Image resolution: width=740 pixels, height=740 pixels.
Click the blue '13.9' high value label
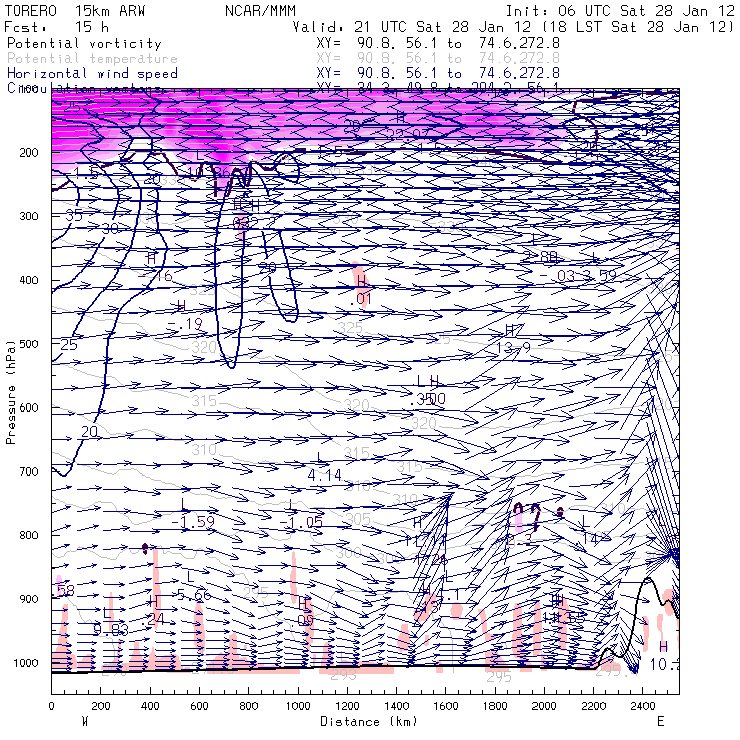coord(513,348)
